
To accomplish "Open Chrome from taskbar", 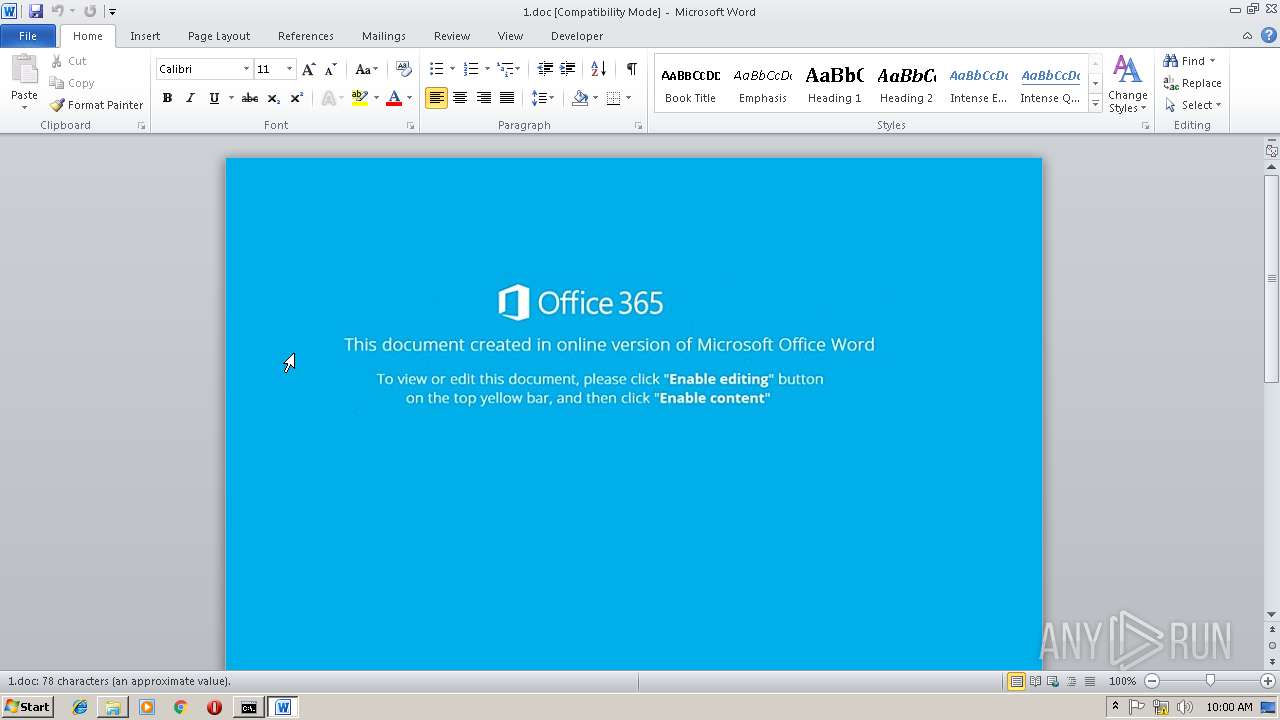I will coord(180,707).
